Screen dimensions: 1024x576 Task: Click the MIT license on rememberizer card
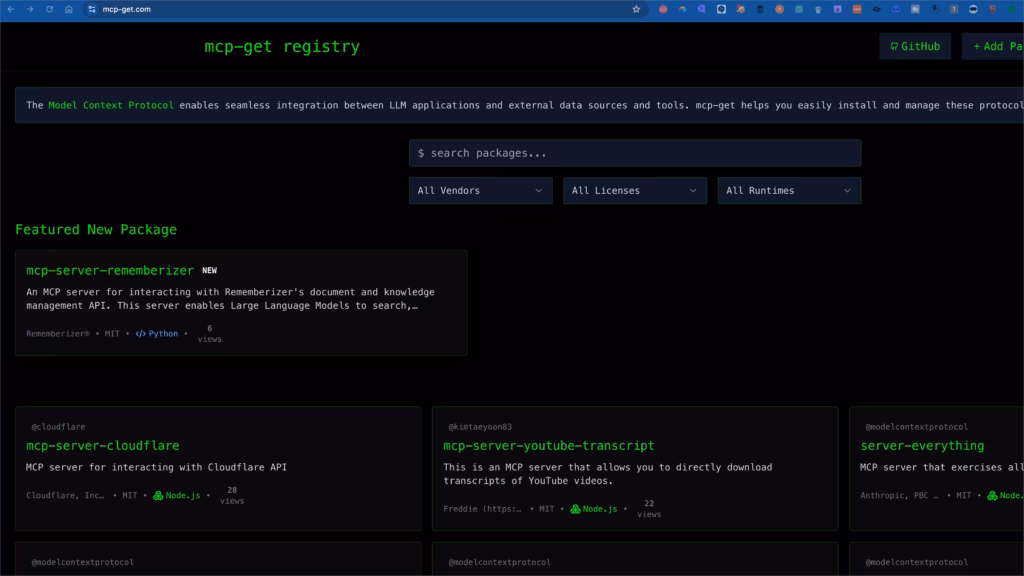coord(112,334)
